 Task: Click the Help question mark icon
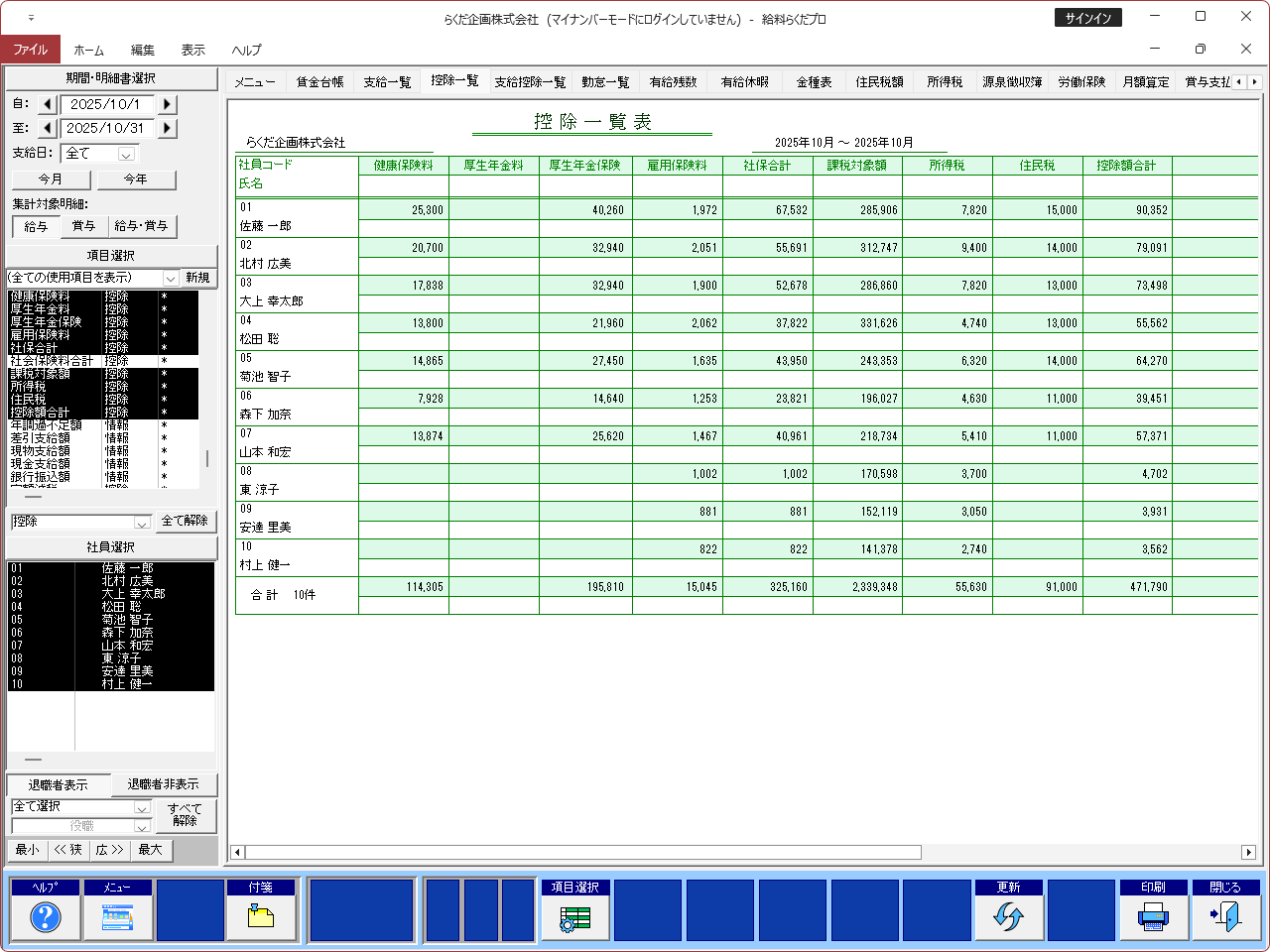[x=46, y=917]
